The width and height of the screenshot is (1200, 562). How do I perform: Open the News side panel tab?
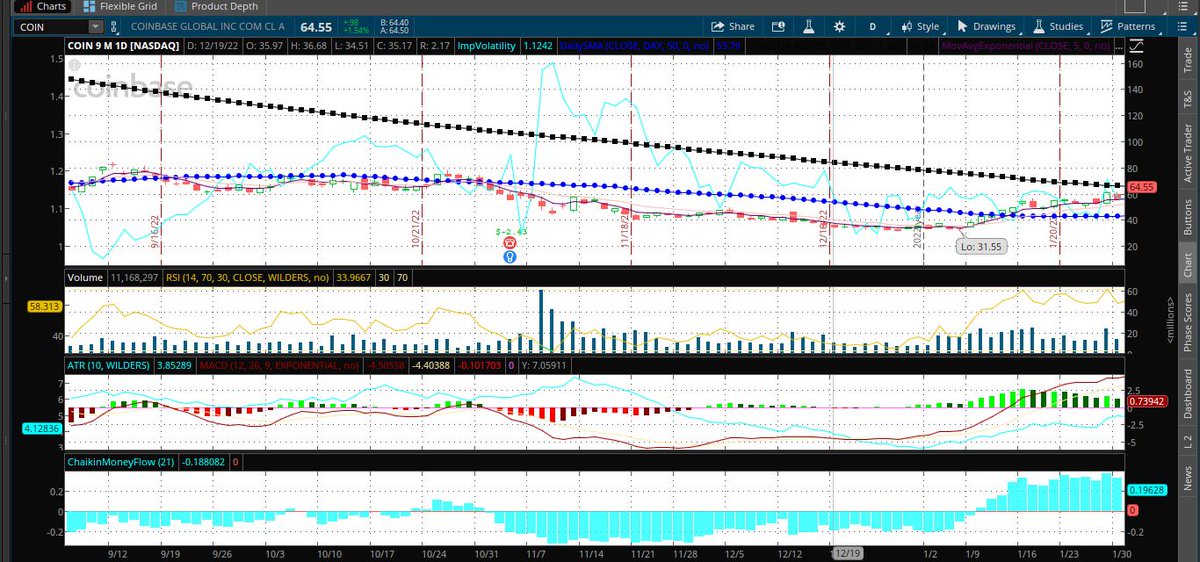click(x=1188, y=476)
